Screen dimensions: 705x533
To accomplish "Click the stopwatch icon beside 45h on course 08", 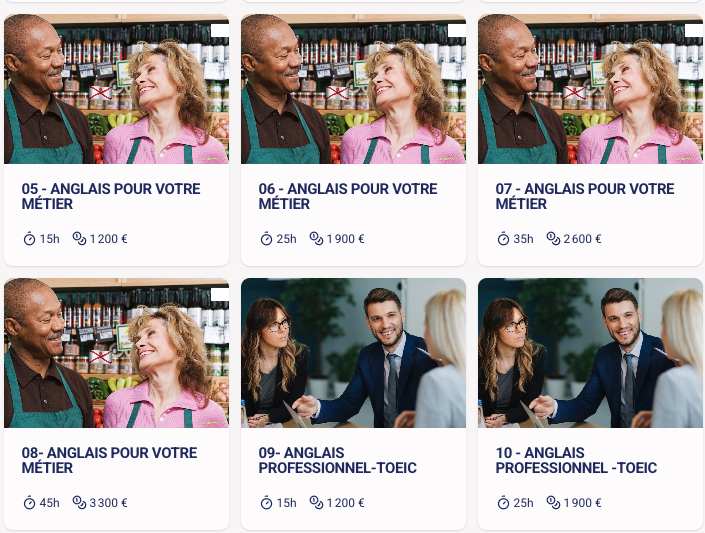I will [29, 502].
